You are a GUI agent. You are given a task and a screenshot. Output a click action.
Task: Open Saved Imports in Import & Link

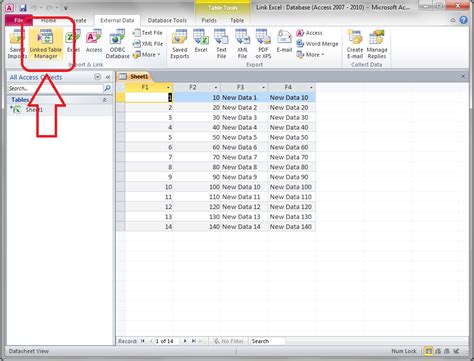click(x=17, y=44)
